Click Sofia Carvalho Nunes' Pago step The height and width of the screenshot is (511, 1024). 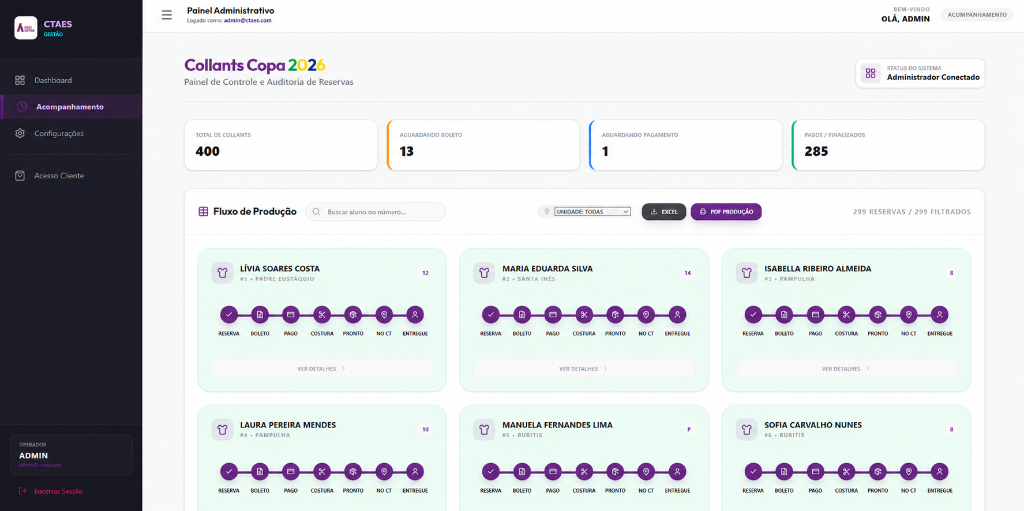(x=815, y=472)
